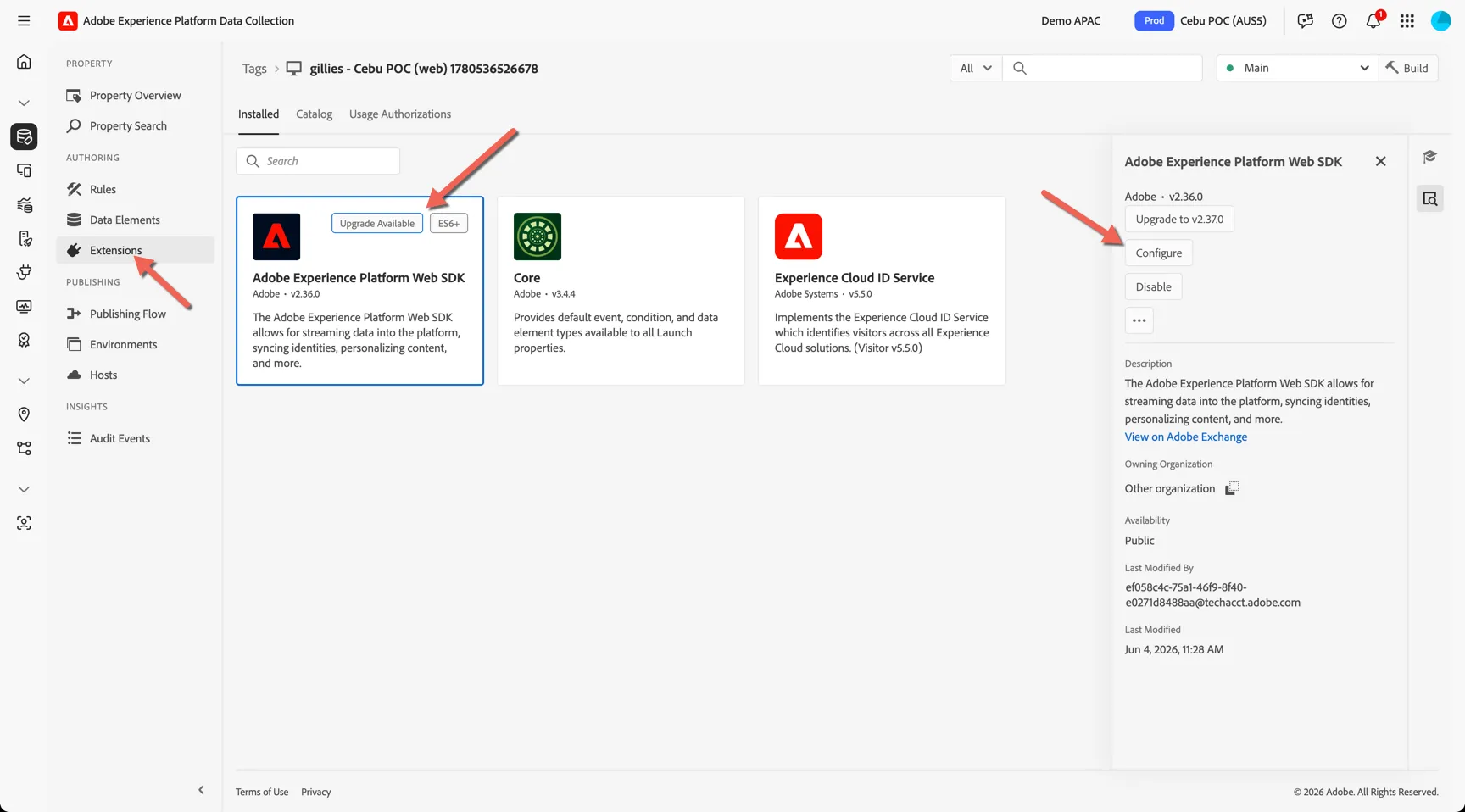The image size is (1465, 812).
Task: Click the Upgrade Available badge
Action: pos(377,223)
